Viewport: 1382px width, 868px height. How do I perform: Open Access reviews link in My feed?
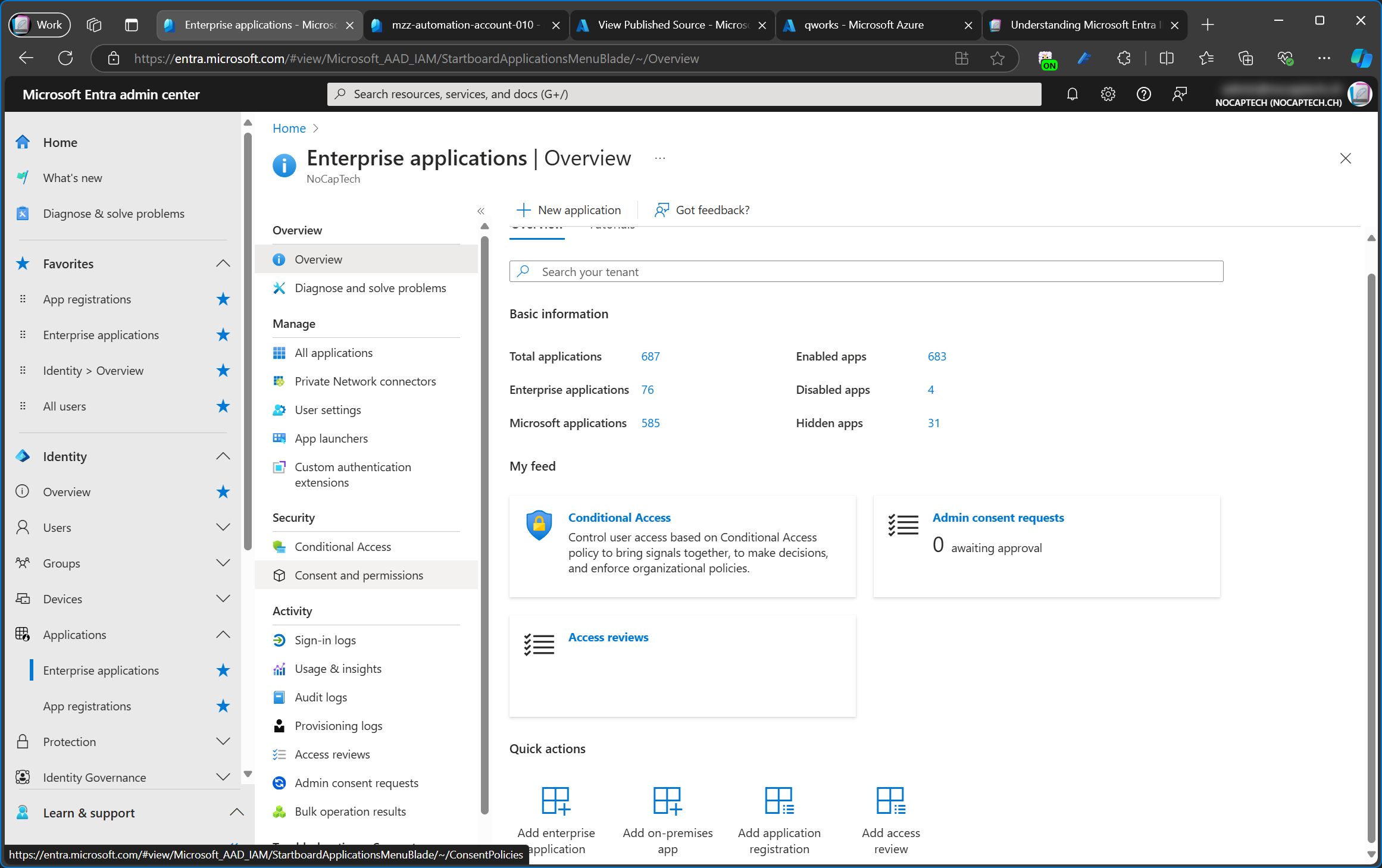(x=608, y=637)
